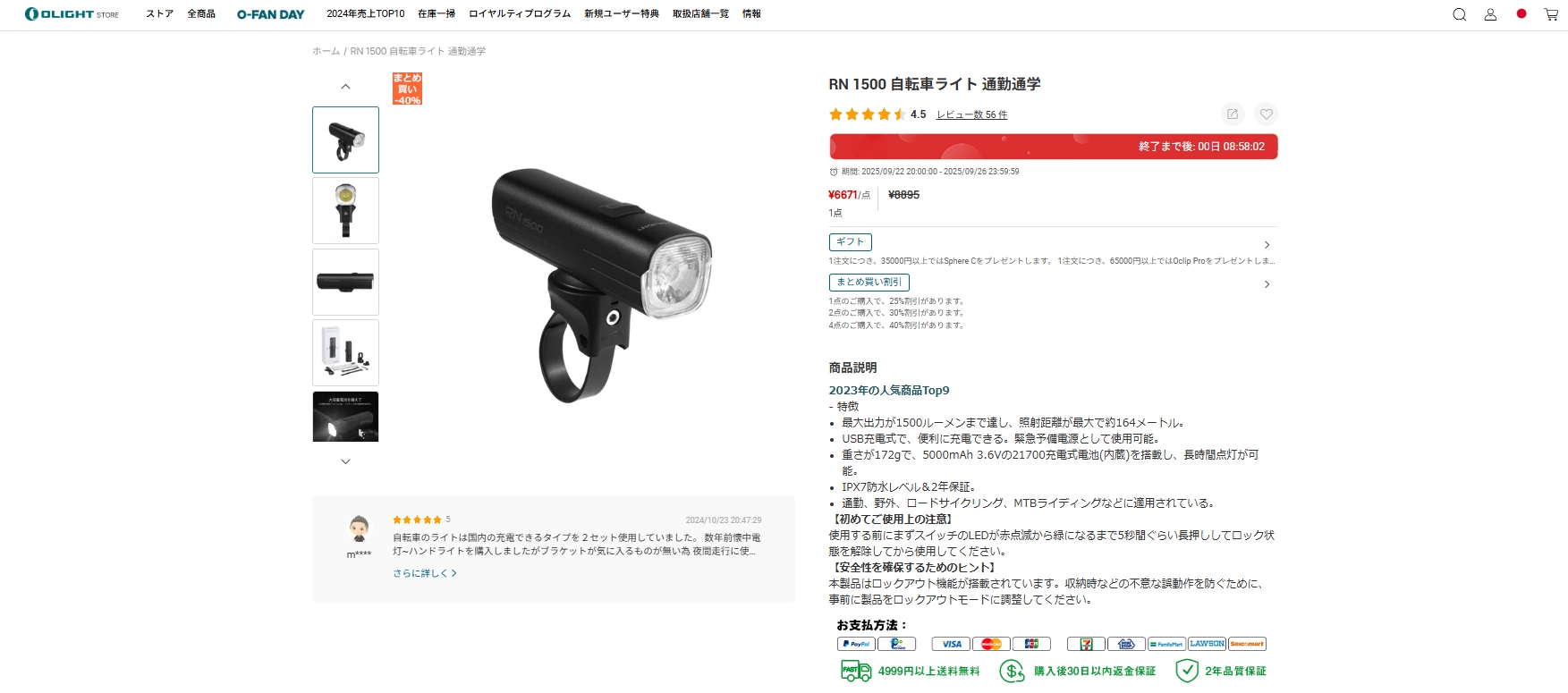The image size is (1568, 693).
Task: Select the package contents thumbnail
Action: click(345, 353)
